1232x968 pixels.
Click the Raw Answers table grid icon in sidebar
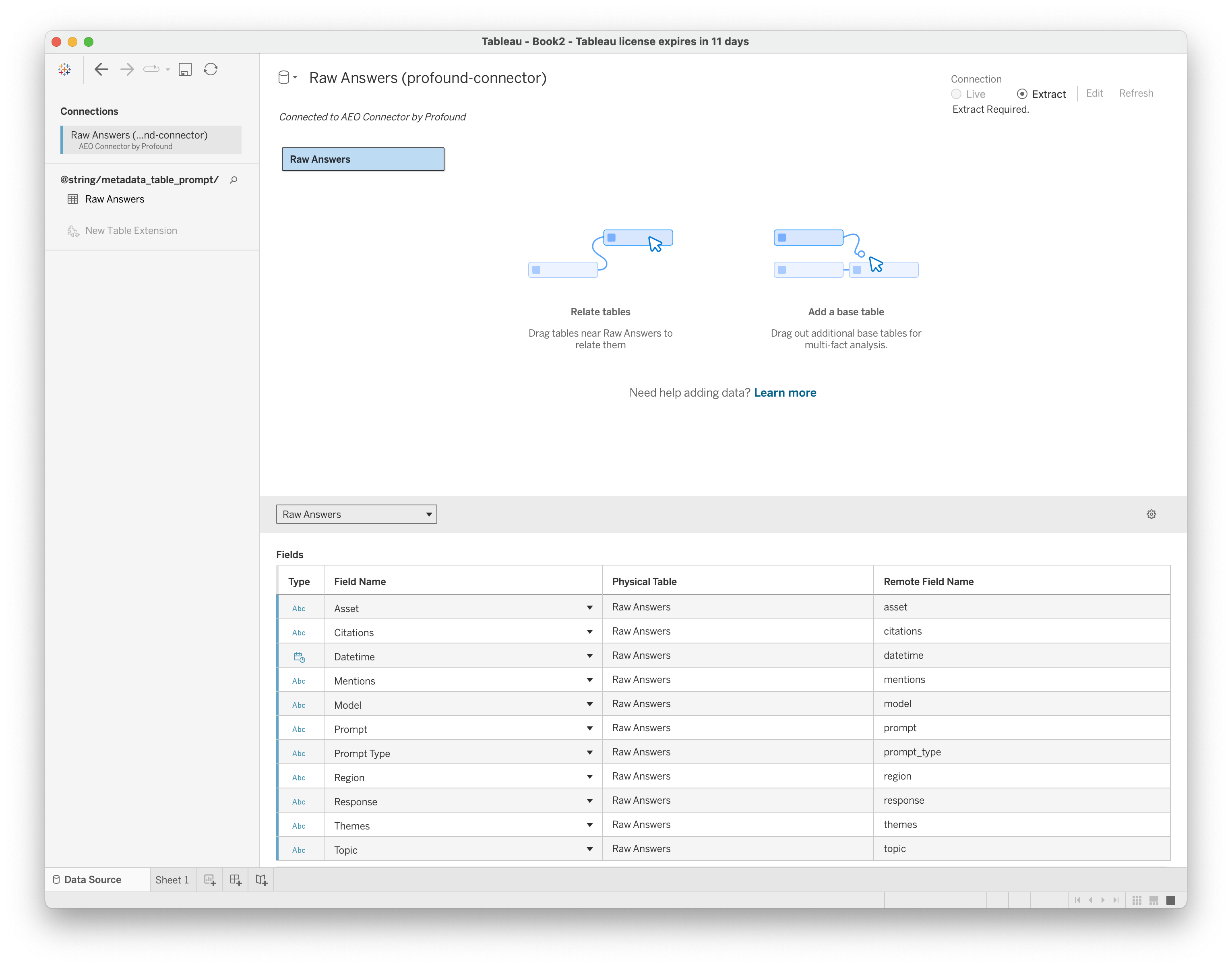click(73, 199)
